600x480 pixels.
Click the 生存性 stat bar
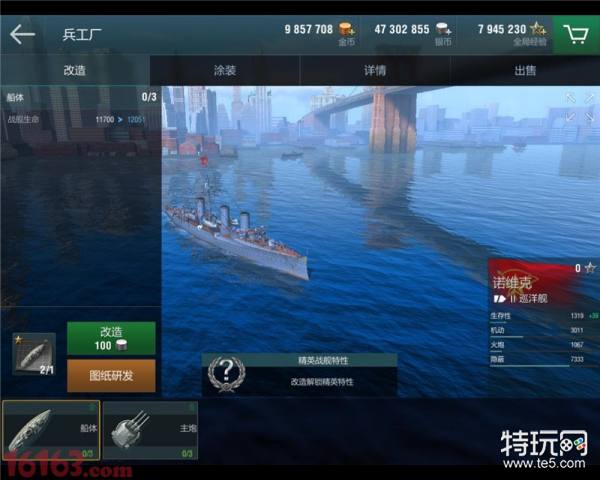tap(543, 317)
